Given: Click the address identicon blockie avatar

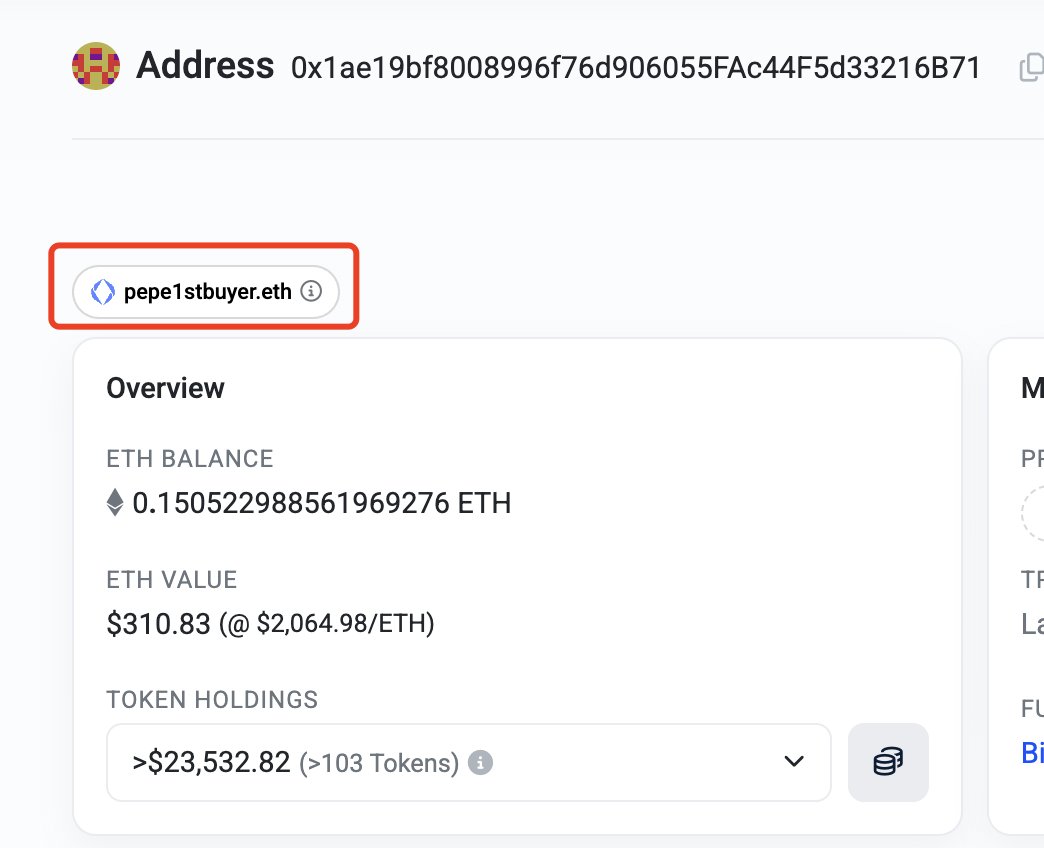Looking at the screenshot, I should (x=96, y=66).
